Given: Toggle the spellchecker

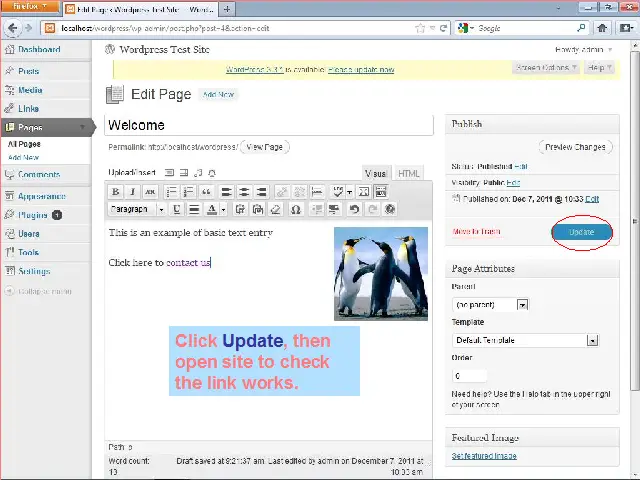Looking at the screenshot, I should click(338, 192).
